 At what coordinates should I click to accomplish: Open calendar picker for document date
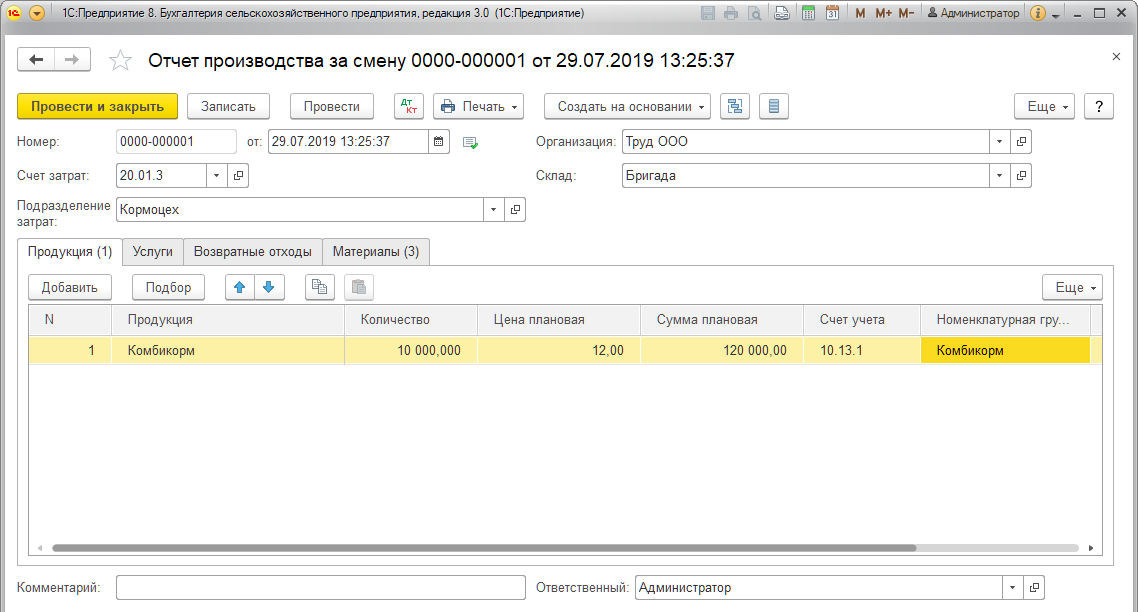438,142
